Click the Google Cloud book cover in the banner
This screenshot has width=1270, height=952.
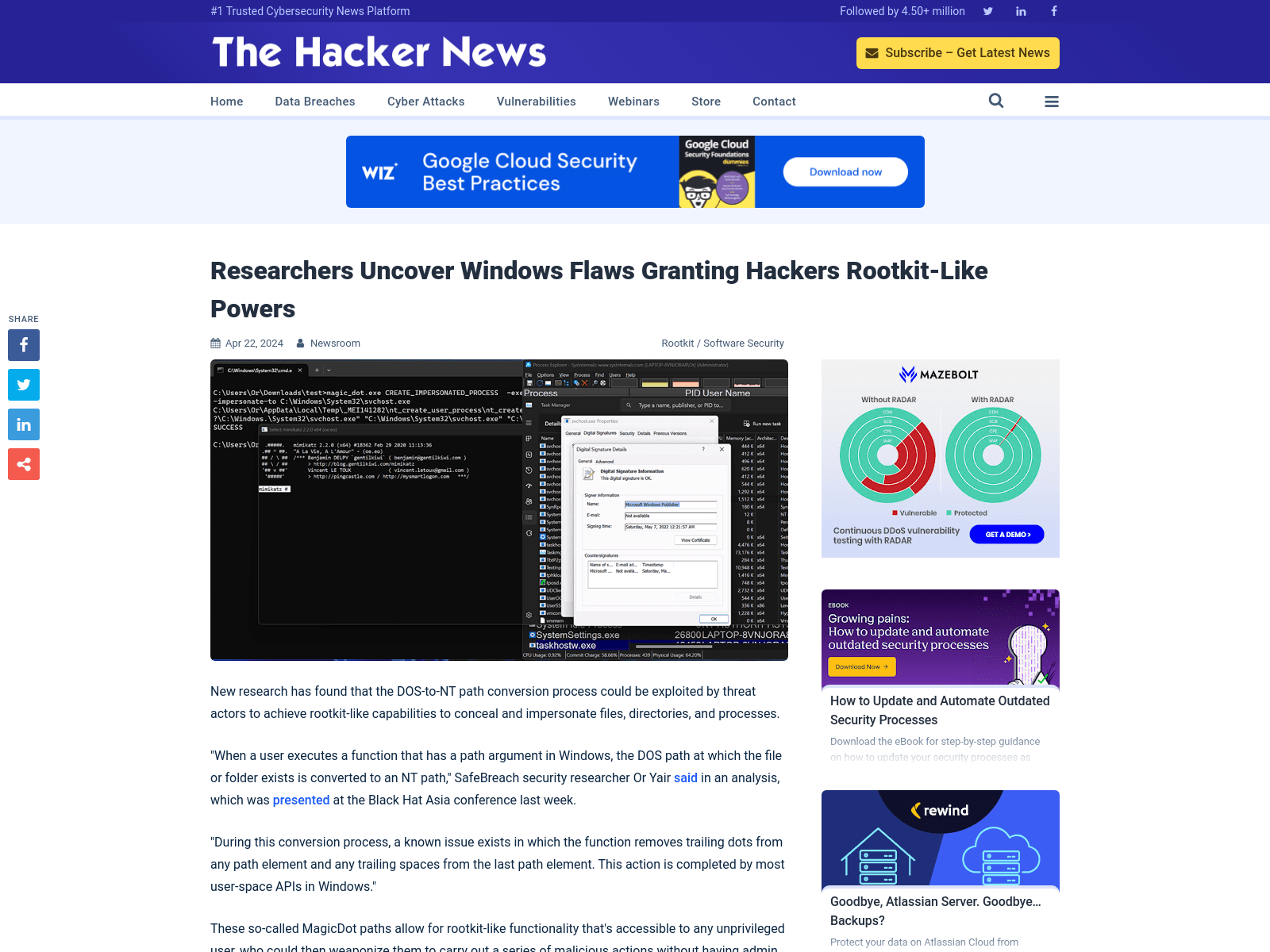[x=717, y=172]
